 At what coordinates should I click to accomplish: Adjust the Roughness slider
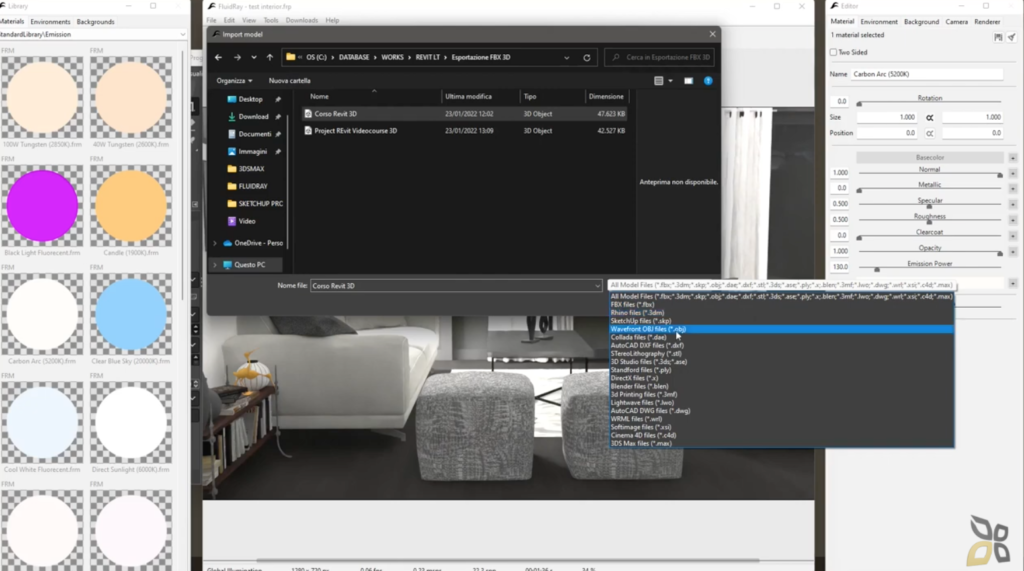point(929,221)
